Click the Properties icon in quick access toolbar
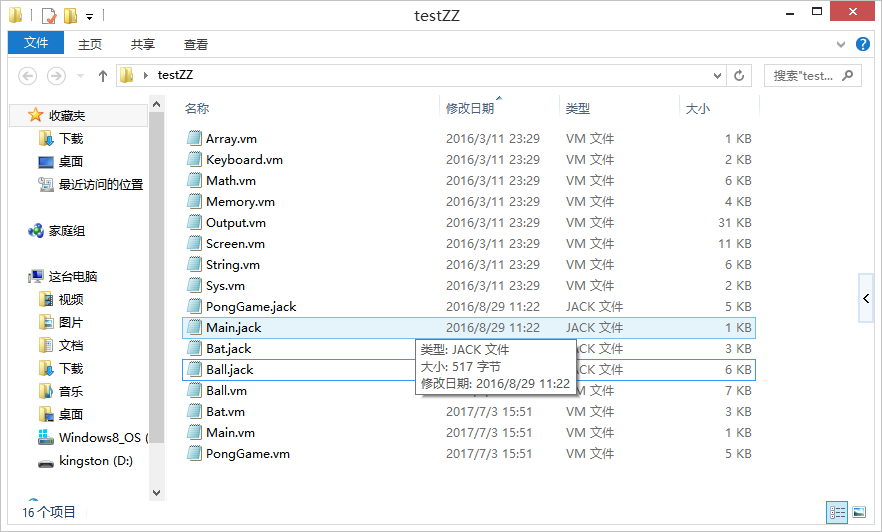882x532 pixels. coord(48,16)
